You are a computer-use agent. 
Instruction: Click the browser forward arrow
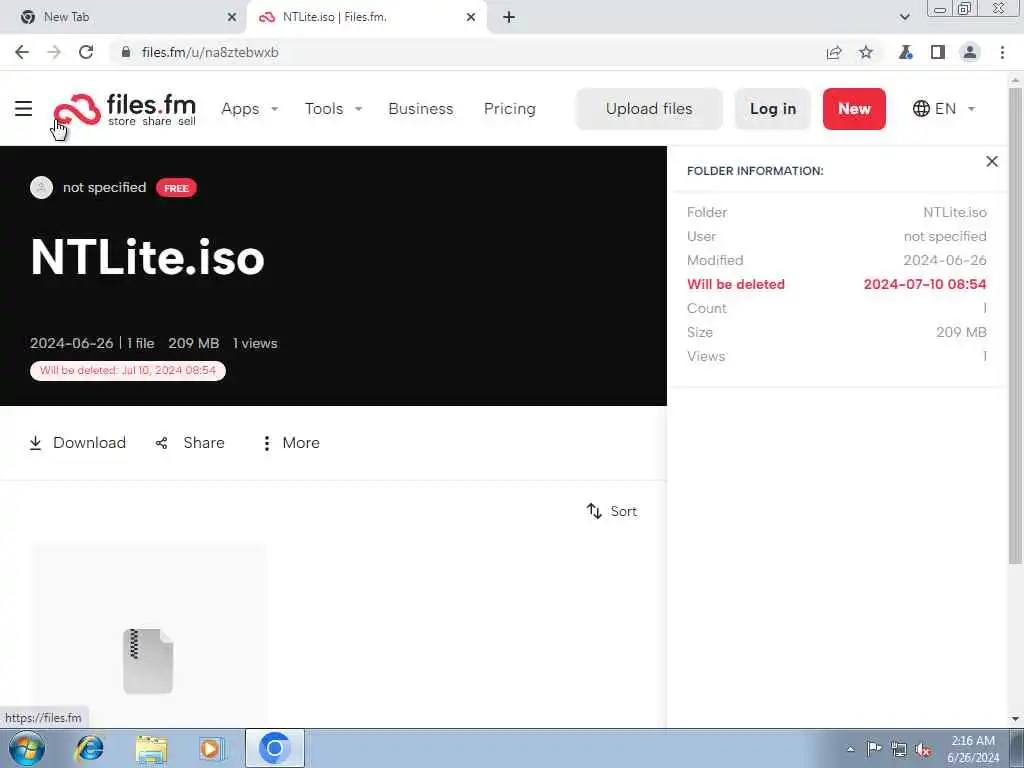pyautogui.click(x=54, y=52)
